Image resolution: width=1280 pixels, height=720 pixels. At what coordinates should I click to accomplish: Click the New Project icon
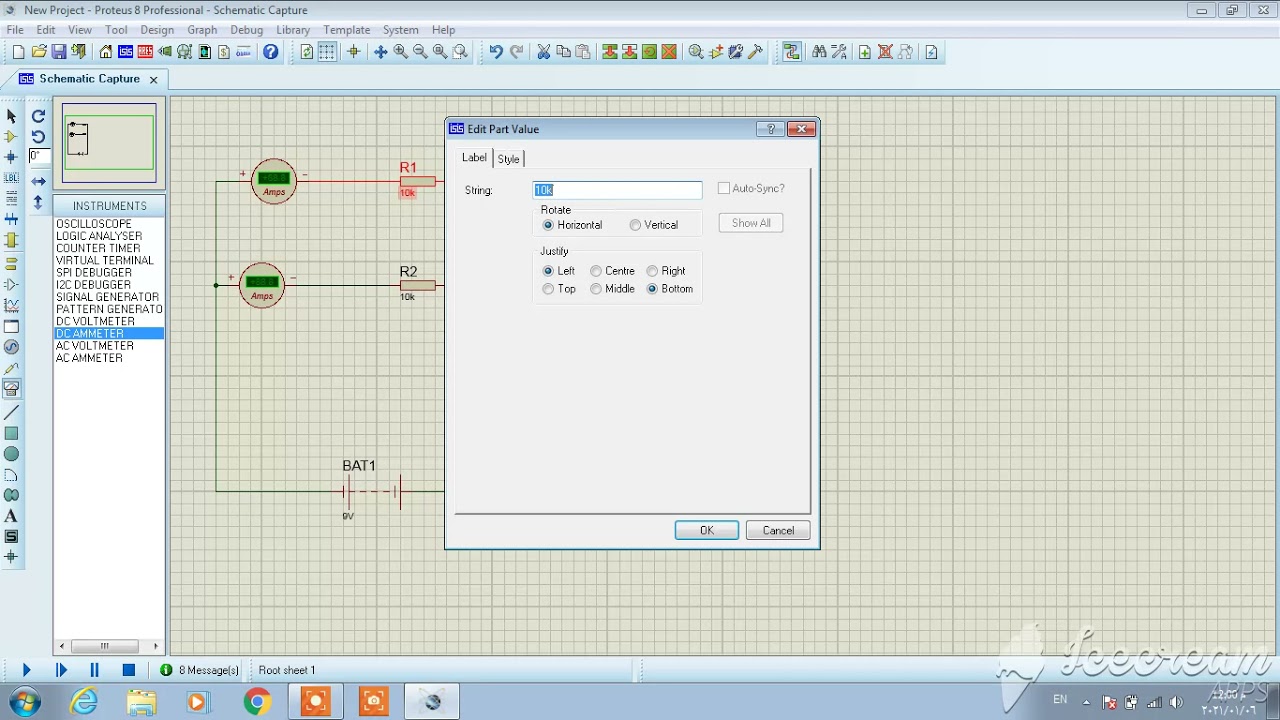tap(18, 52)
